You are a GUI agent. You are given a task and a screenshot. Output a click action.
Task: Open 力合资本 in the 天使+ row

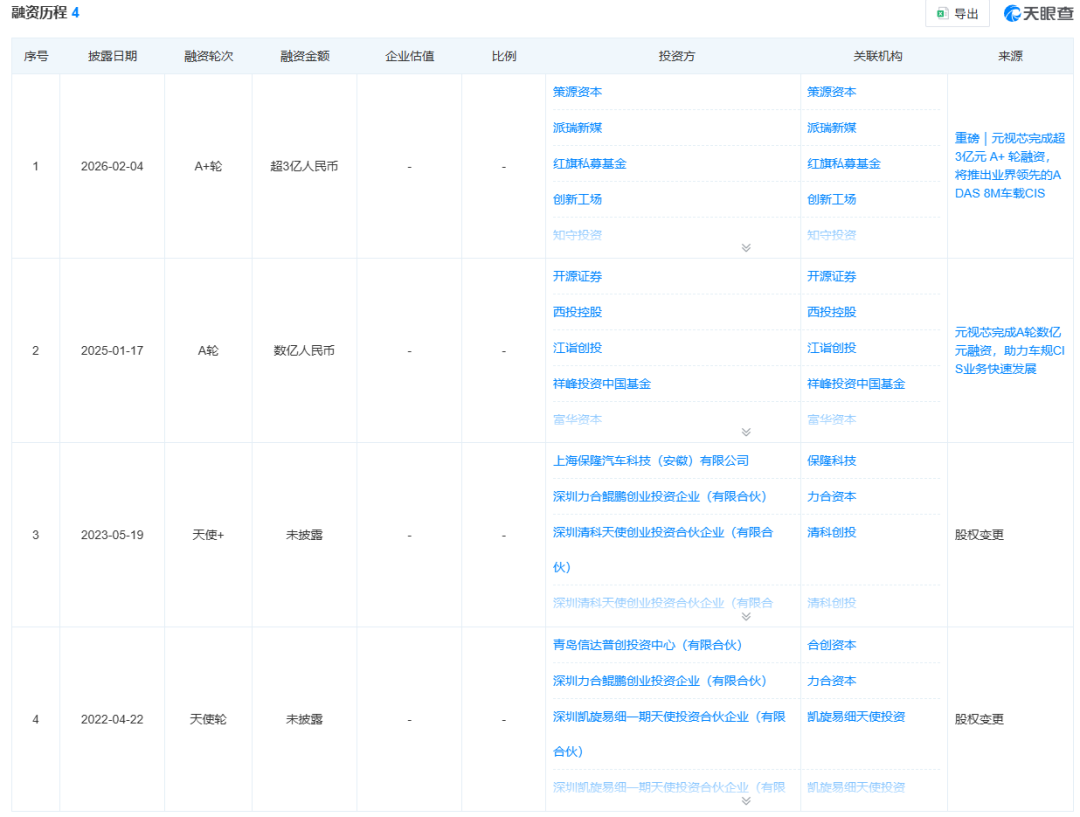pyautogui.click(x=831, y=496)
